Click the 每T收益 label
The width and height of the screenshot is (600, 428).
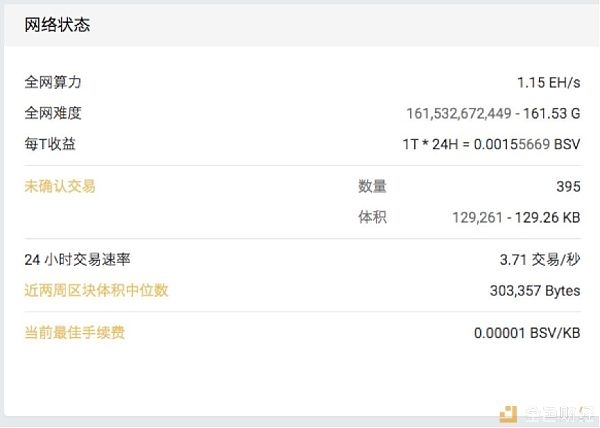pyautogui.click(x=50, y=144)
